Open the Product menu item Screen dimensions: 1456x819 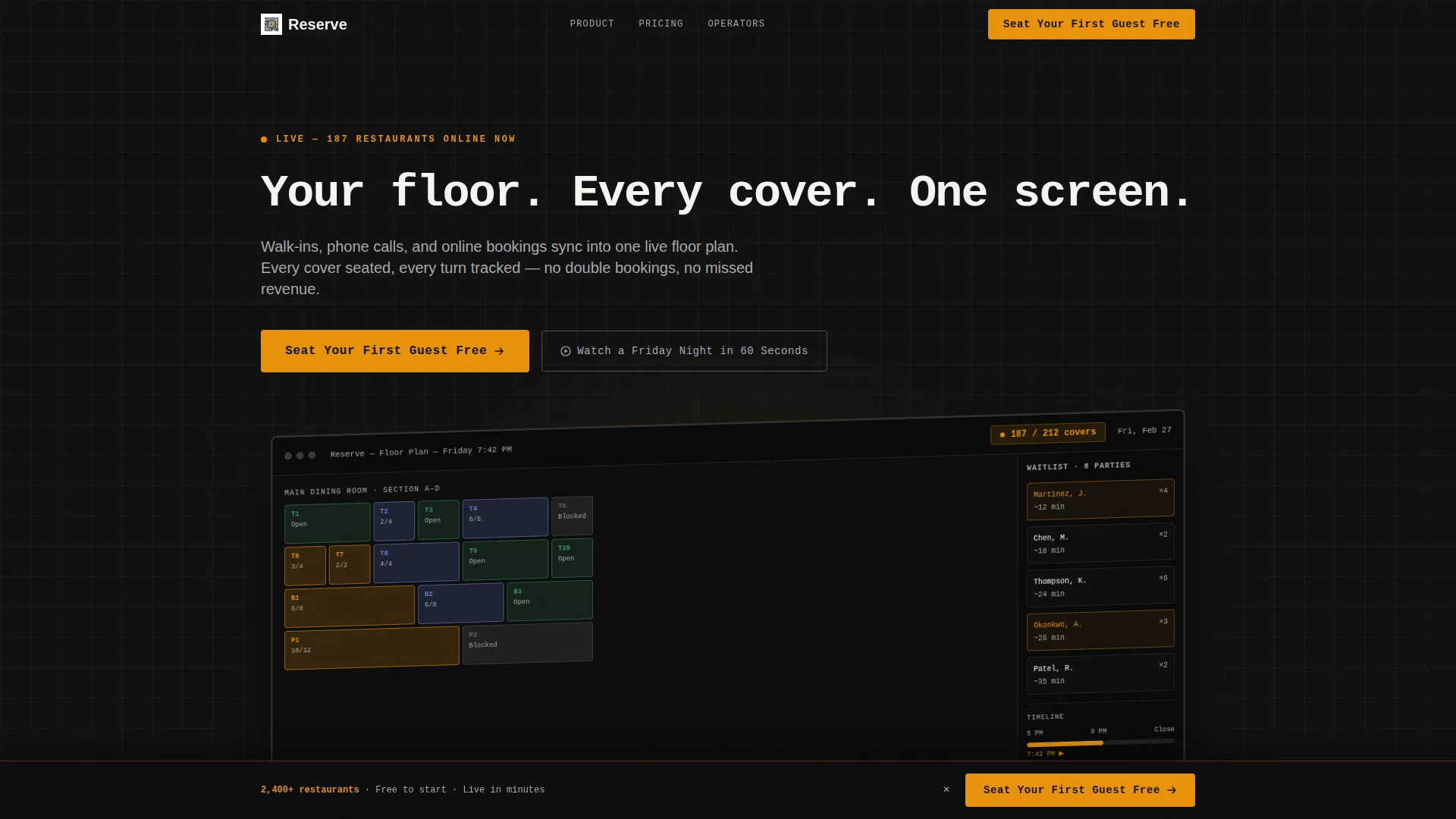click(592, 24)
